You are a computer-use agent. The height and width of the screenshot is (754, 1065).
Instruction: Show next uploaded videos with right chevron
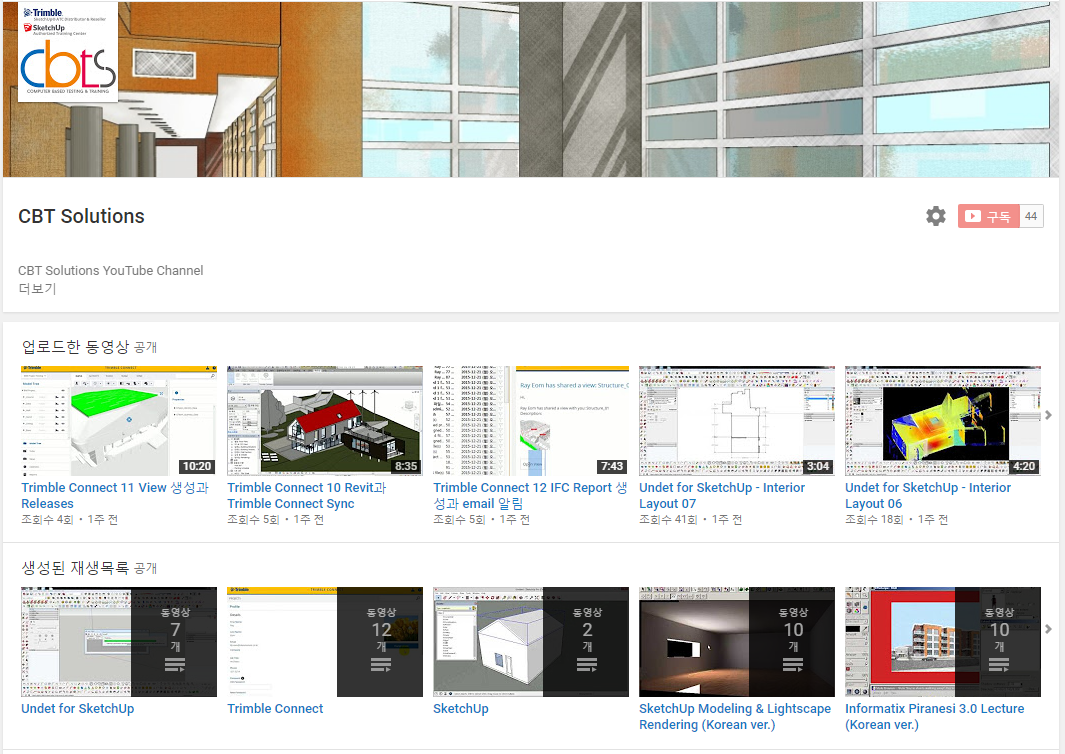[x=1048, y=414]
